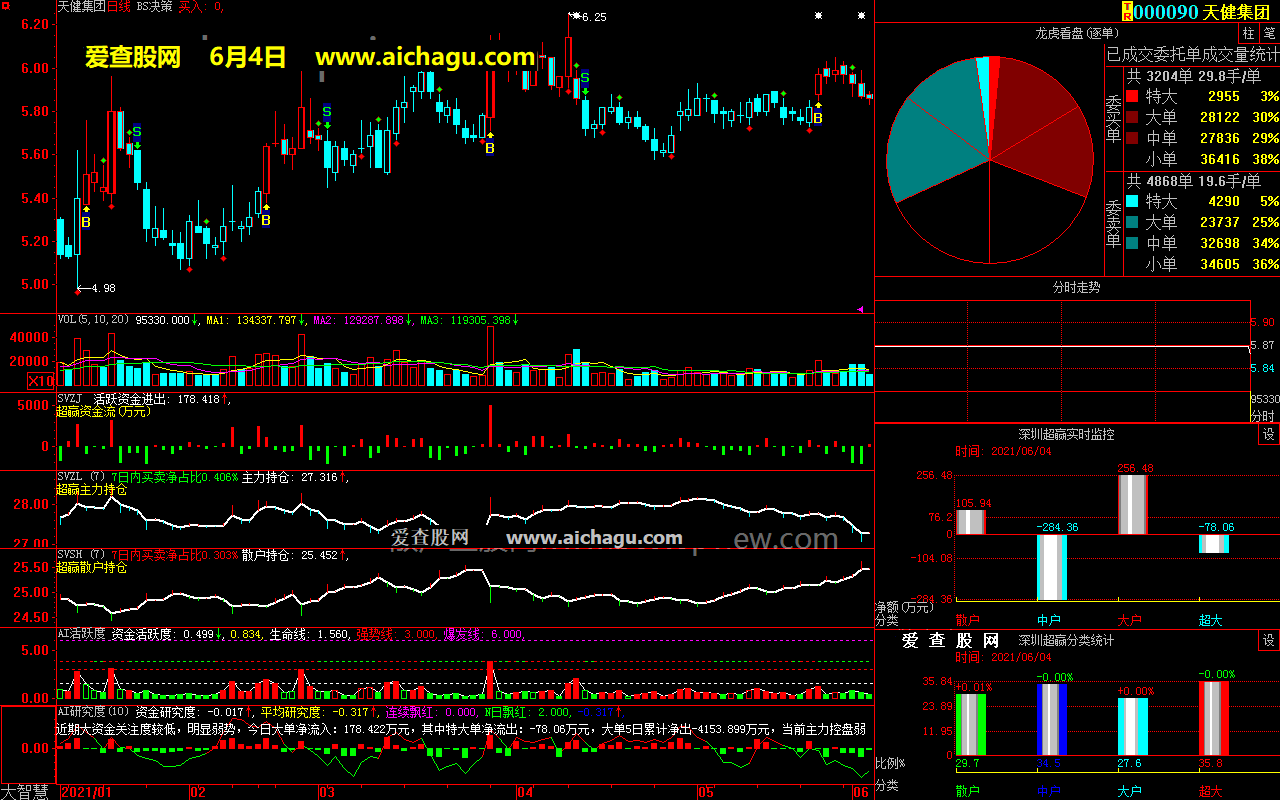Click the yellow TR badge beside stock code 000090

point(1128,11)
